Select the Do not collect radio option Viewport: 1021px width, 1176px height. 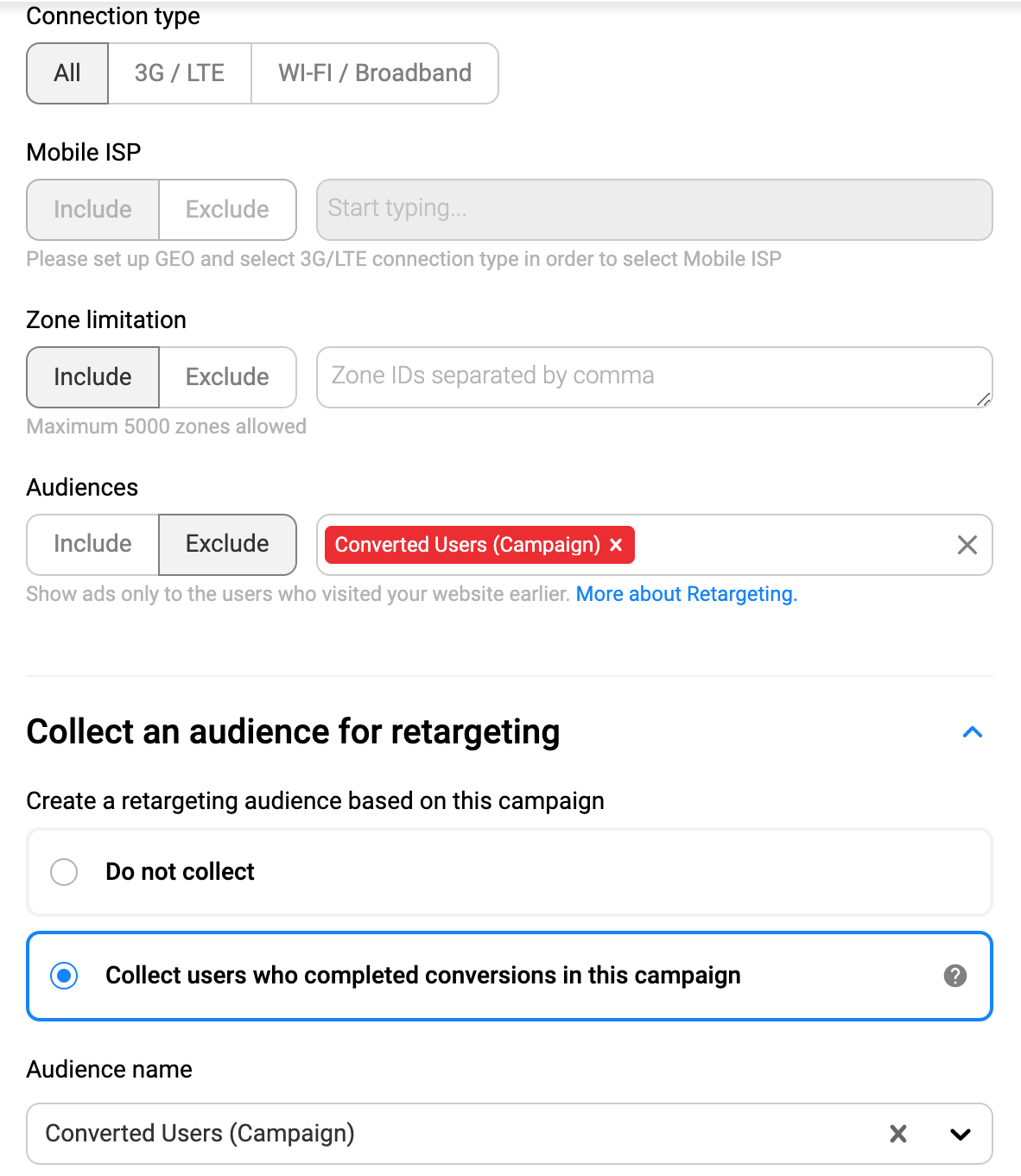64,872
